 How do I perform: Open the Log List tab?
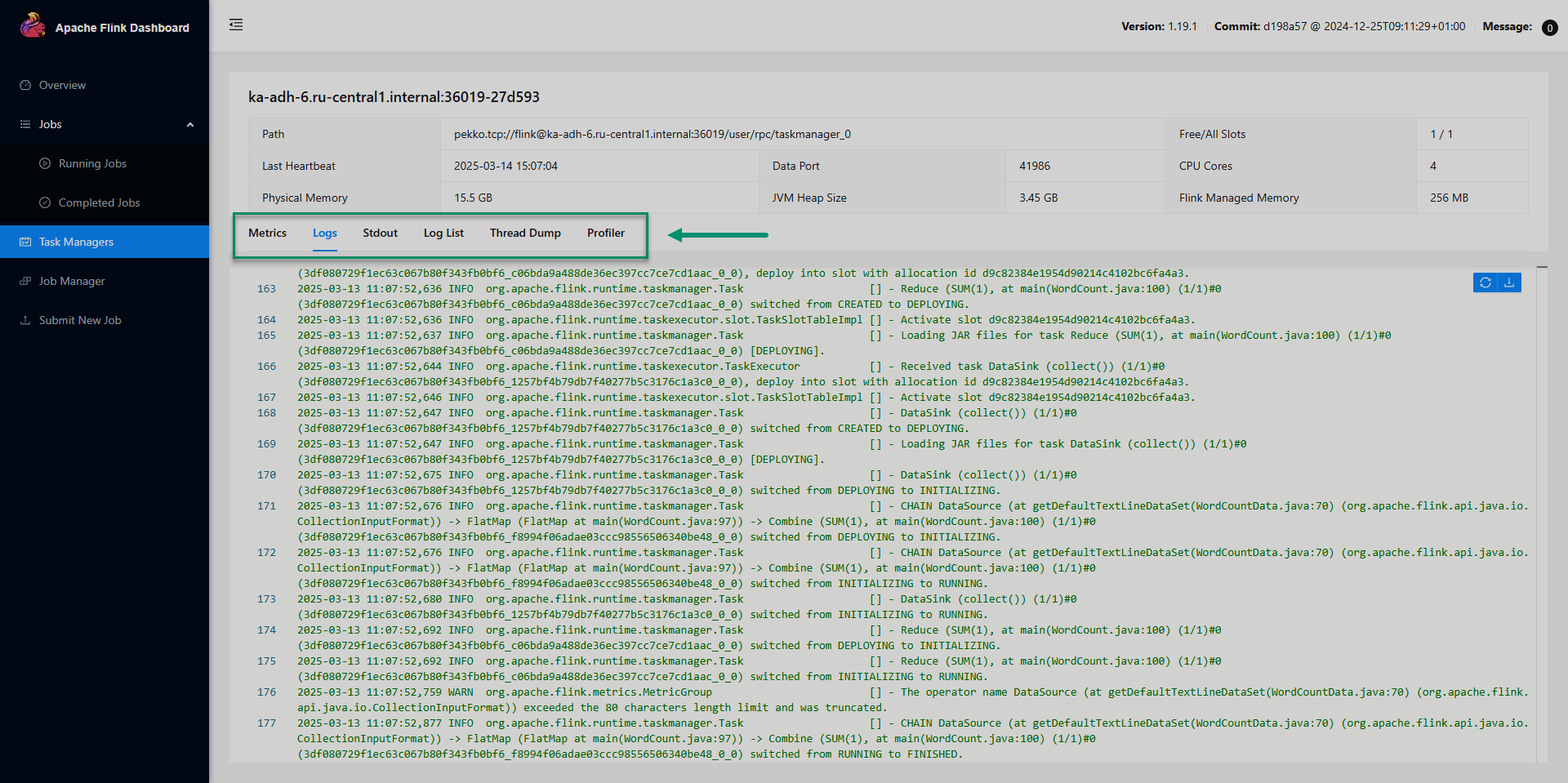[443, 233]
